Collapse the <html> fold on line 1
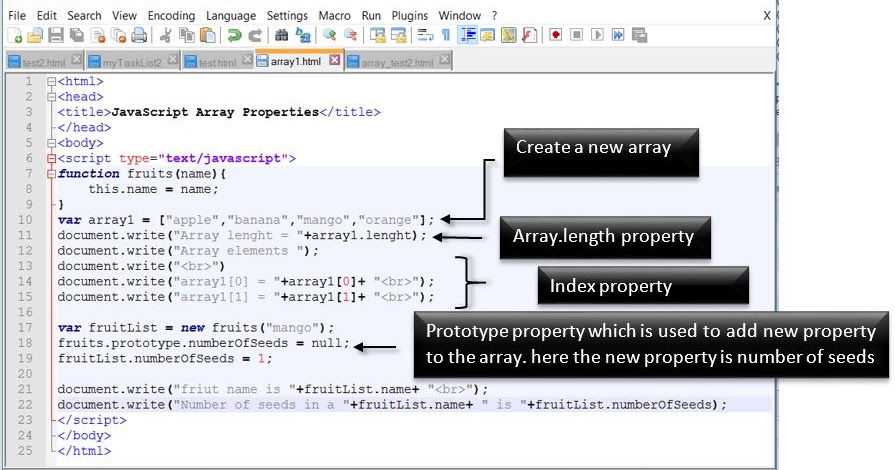 [x=51, y=82]
